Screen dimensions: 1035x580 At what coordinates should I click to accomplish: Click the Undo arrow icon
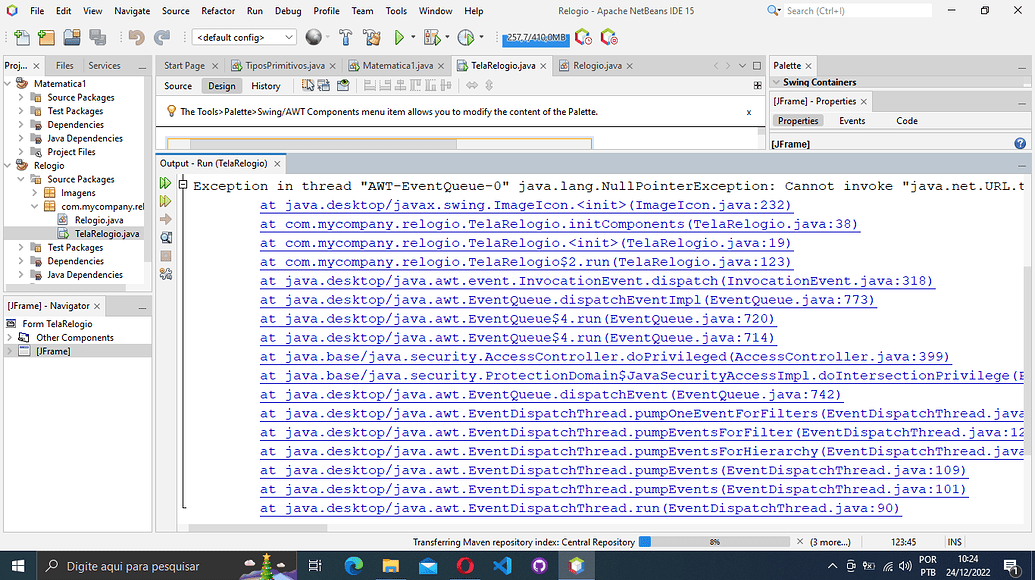point(136,35)
